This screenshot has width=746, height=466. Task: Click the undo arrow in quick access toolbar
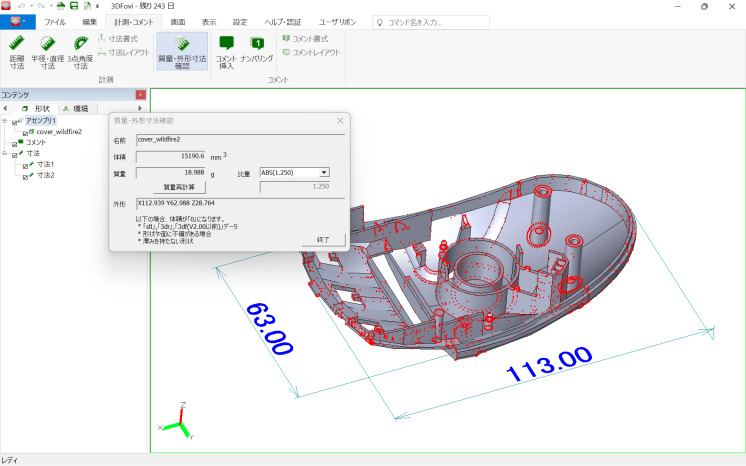tap(21, 6)
